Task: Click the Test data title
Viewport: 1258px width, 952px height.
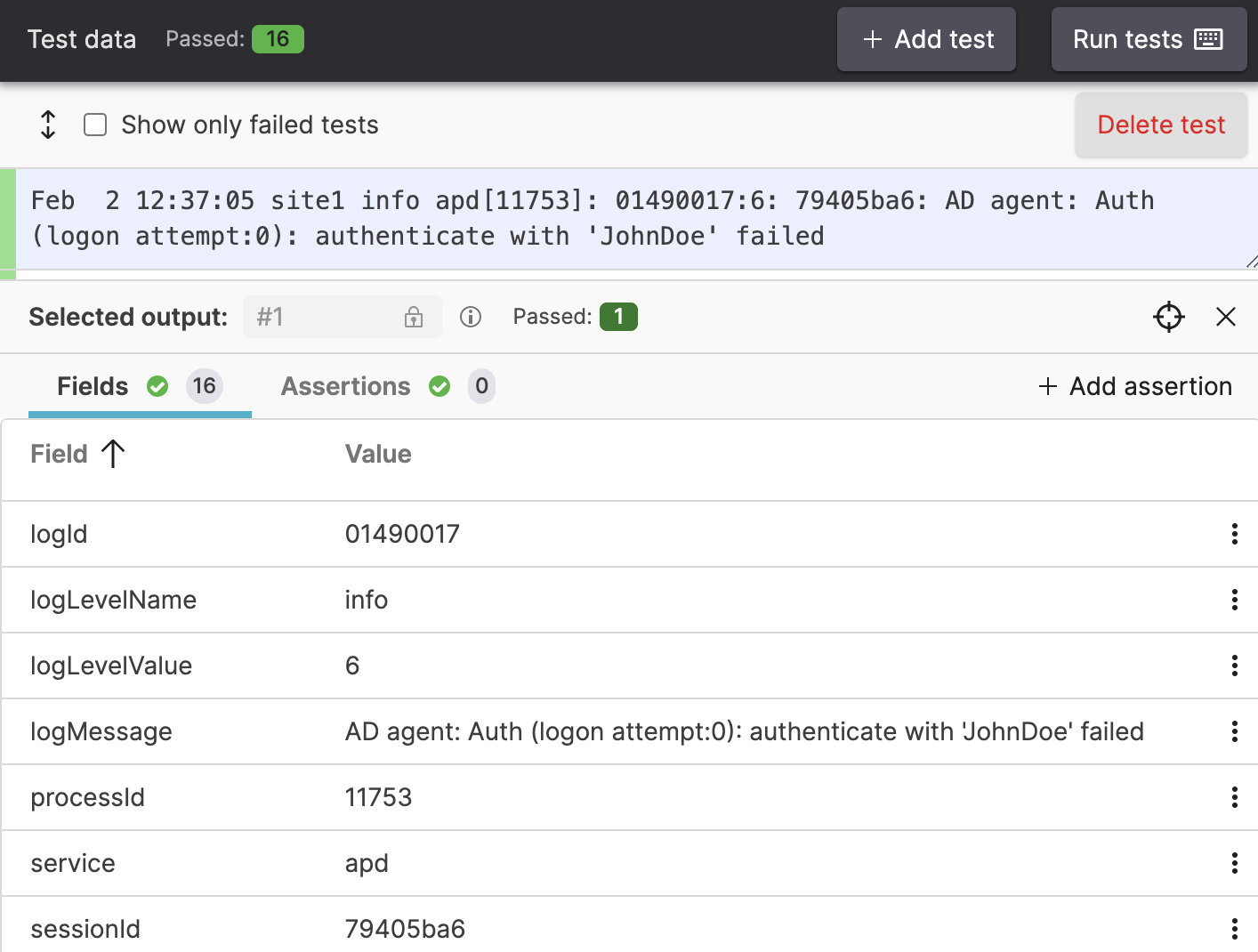Action: pos(82,39)
